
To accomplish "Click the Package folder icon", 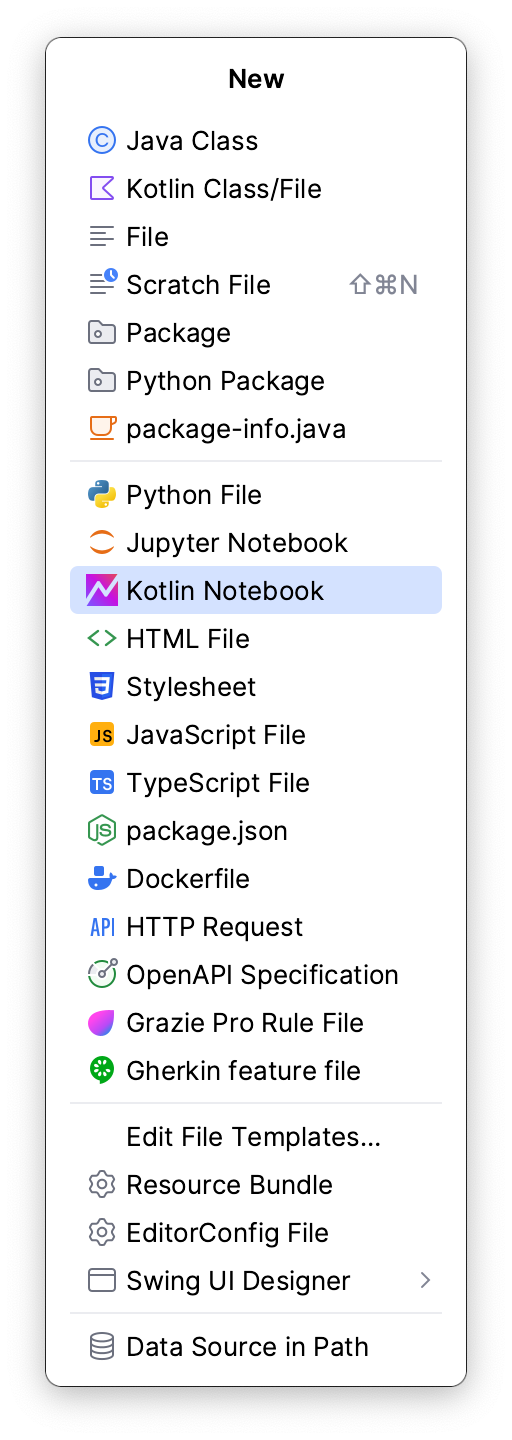I will pos(102,333).
